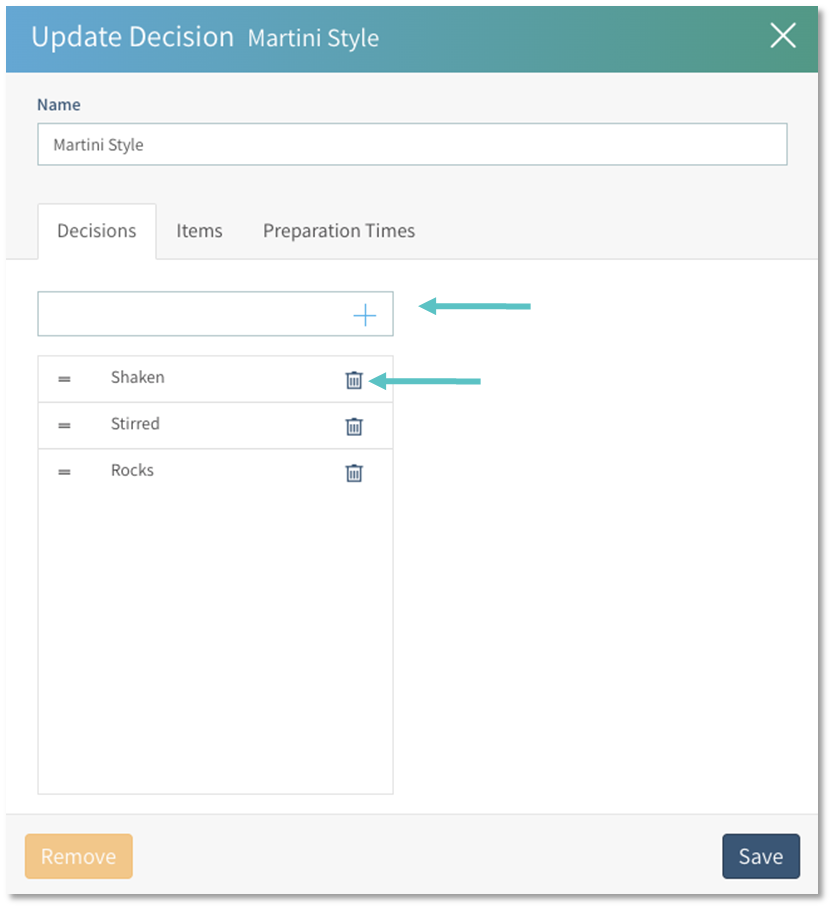The width and height of the screenshot is (832, 908).
Task: Delete the Stirred option using its trash icon
Action: point(353,425)
